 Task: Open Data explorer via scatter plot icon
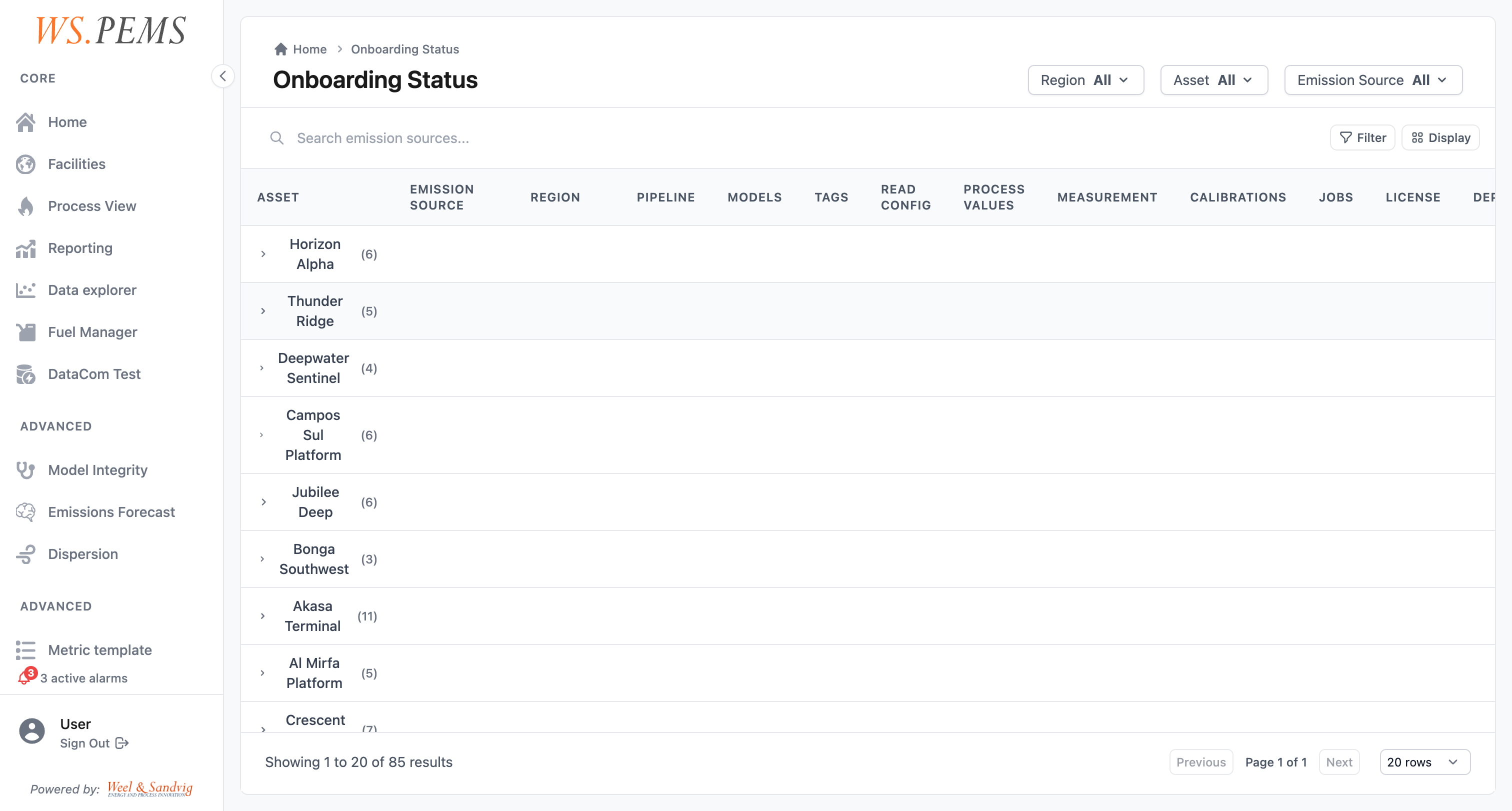point(26,290)
